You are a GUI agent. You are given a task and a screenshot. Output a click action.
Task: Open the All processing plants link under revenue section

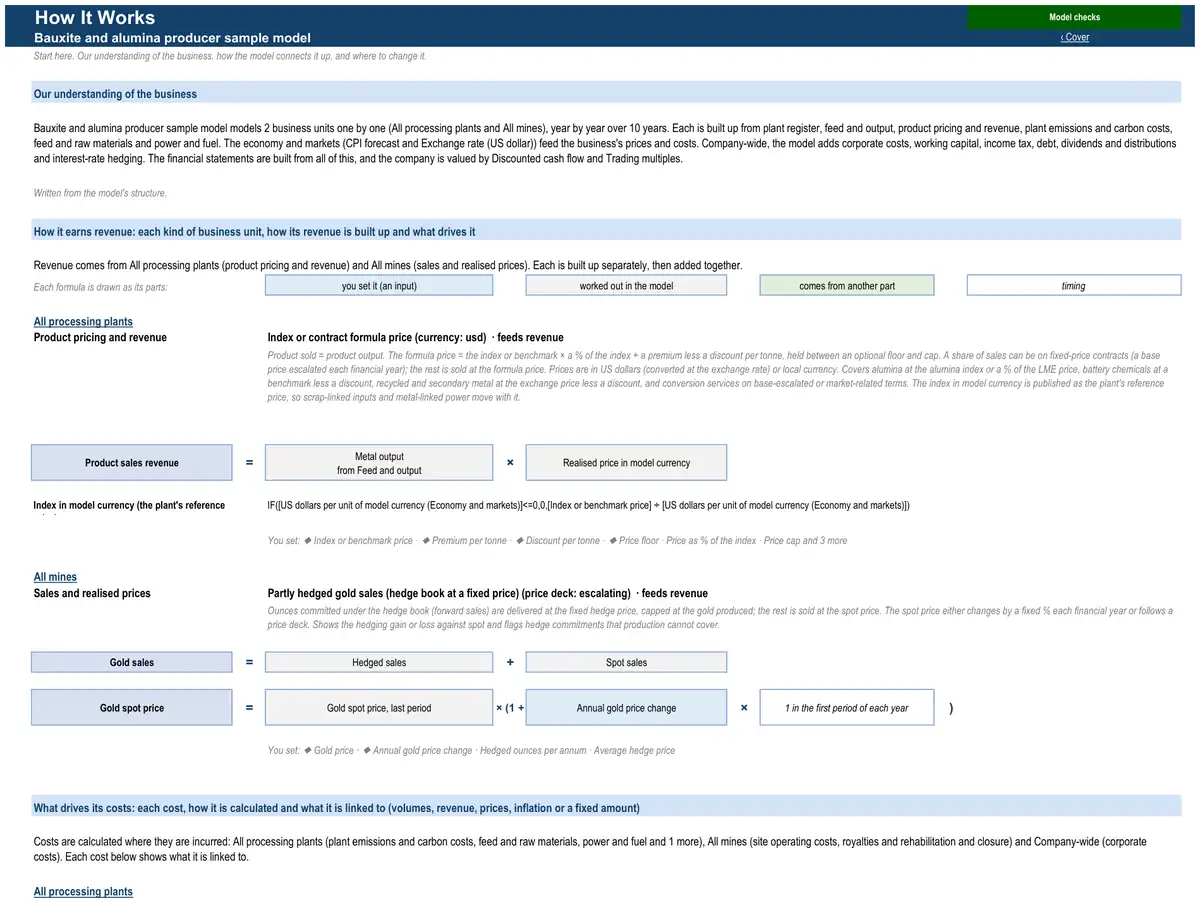(83, 322)
